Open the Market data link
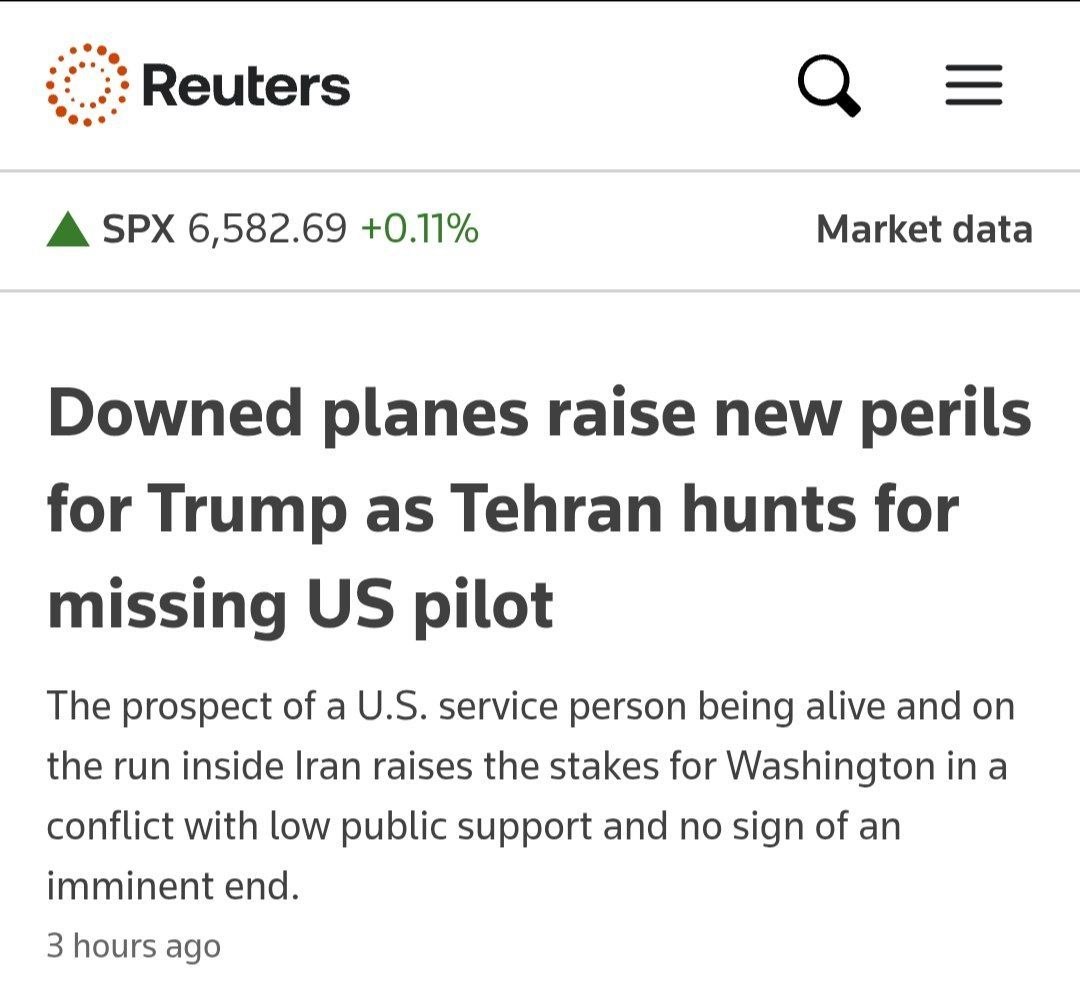This screenshot has height=1005, width=1080. 924,230
